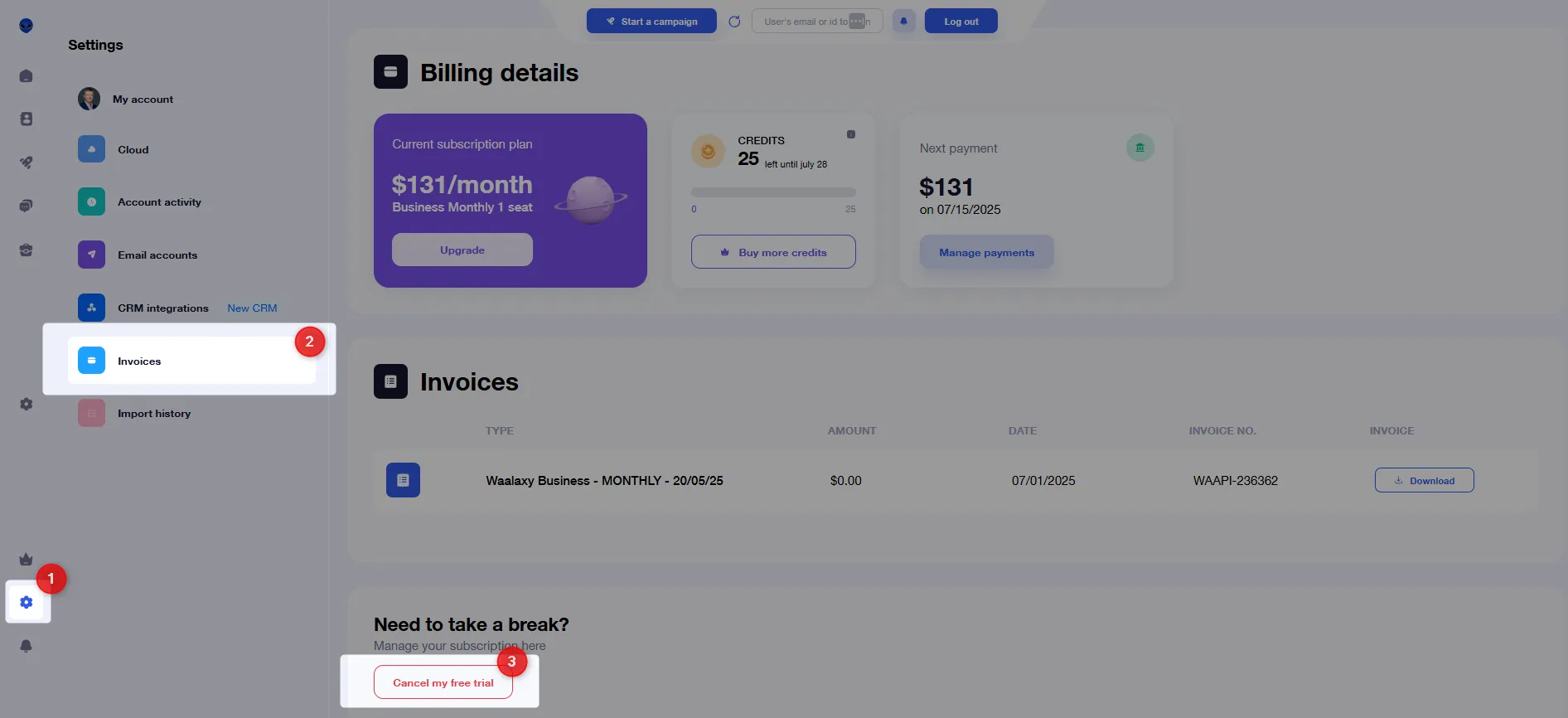Viewport: 1568px width, 718px height.
Task: Click the gray gear icon above the crown
Action: pos(27,404)
